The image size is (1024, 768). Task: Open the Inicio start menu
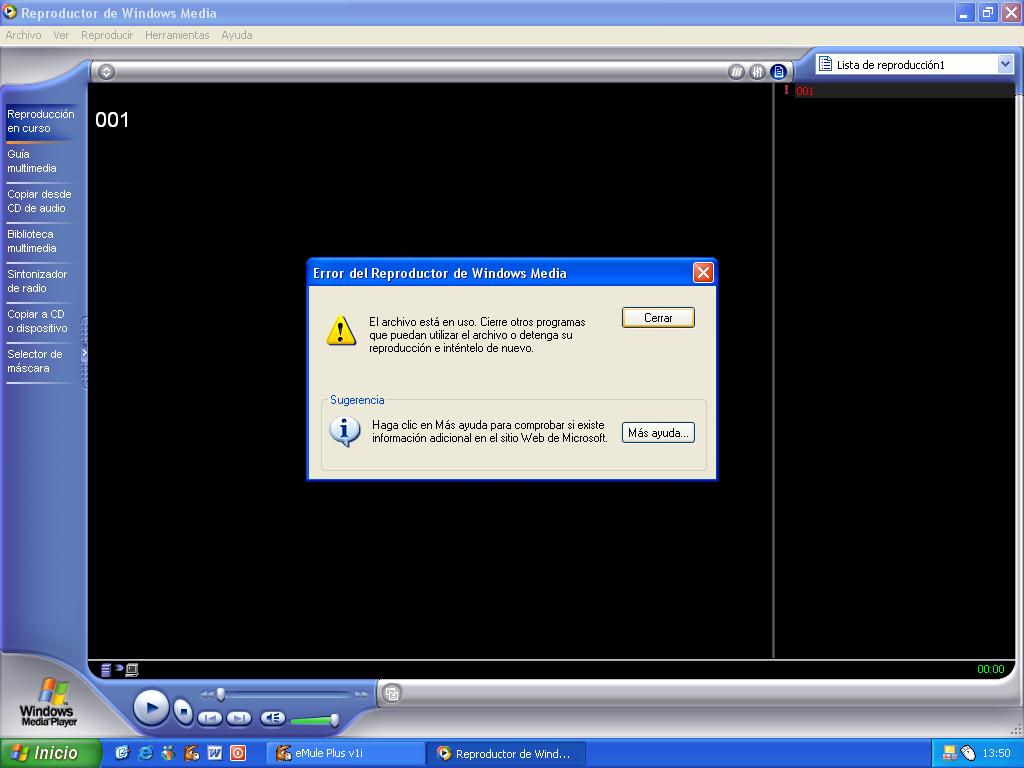(x=50, y=753)
